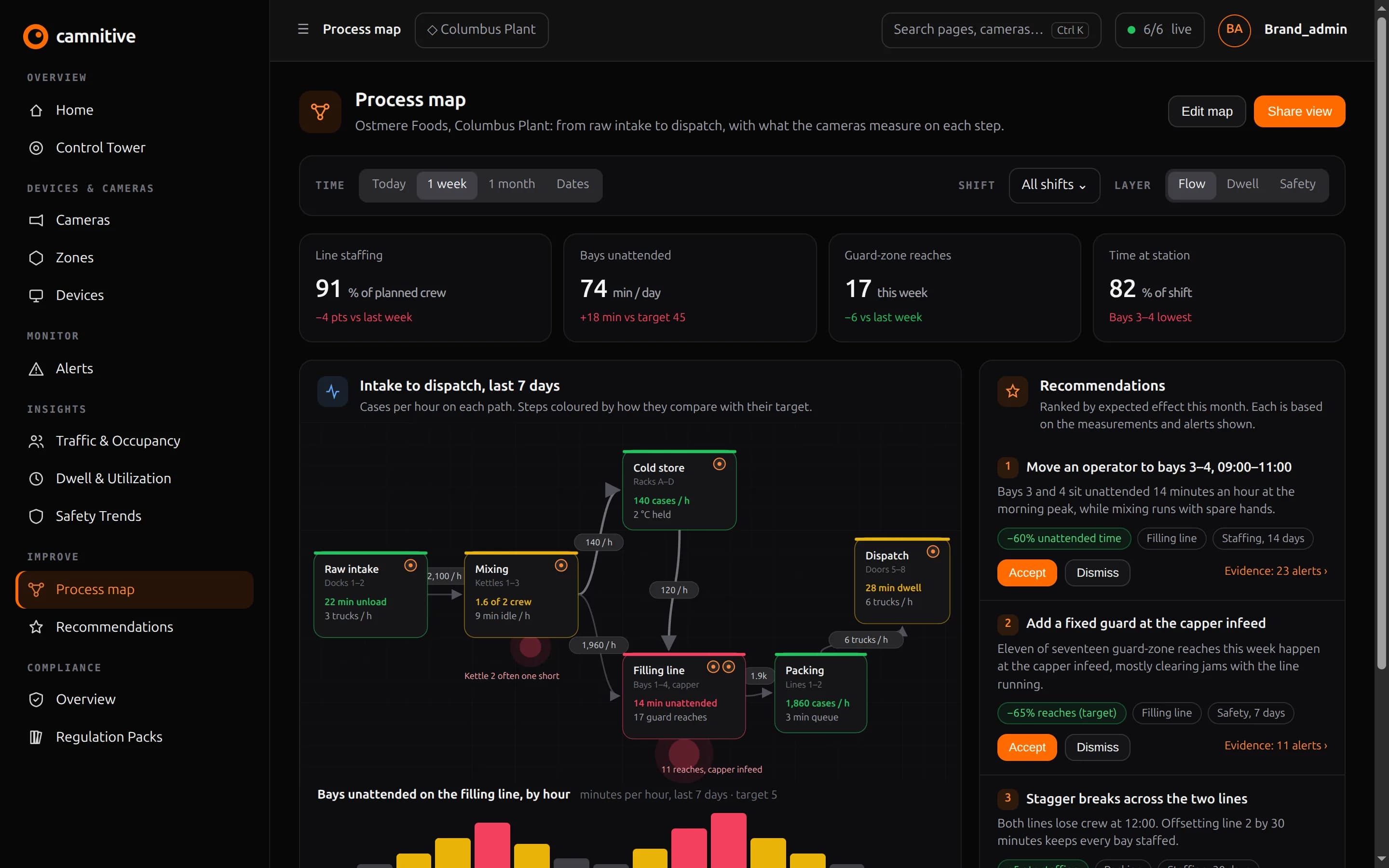This screenshot has width=1389, height=868.
Task: Open the All shifts dropdown
Action: tap(1054, 185)
